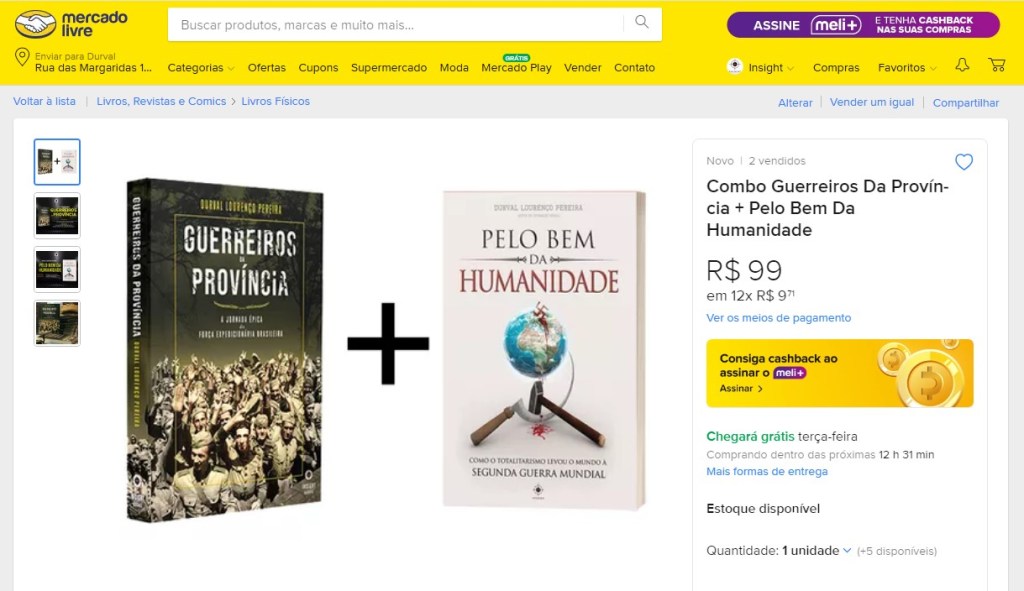This screenshot has height=591, width=1024.
Task: Select Moda in the navigation menu
Action: (454, 68)
